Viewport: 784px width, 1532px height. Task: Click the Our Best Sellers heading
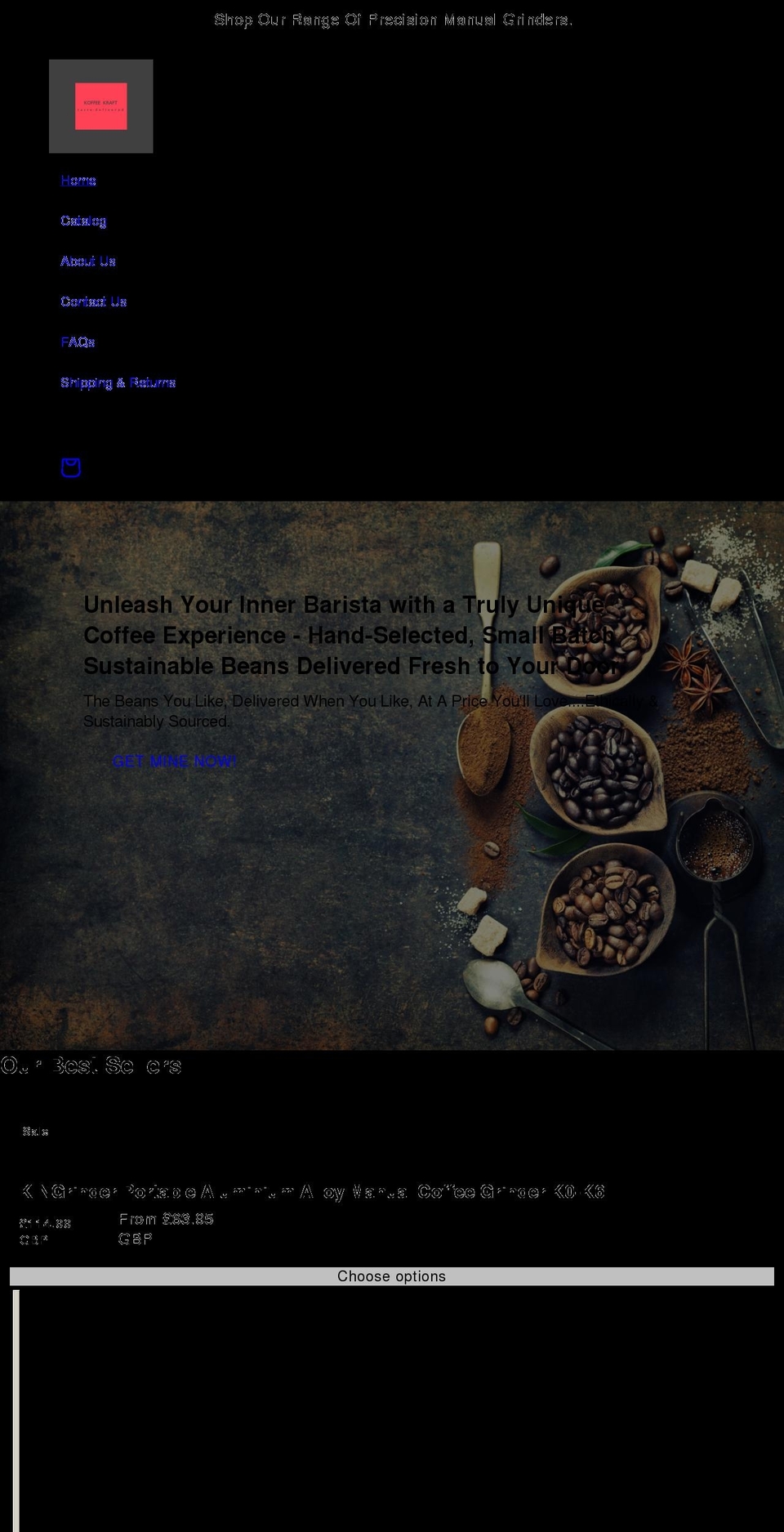91,1065
